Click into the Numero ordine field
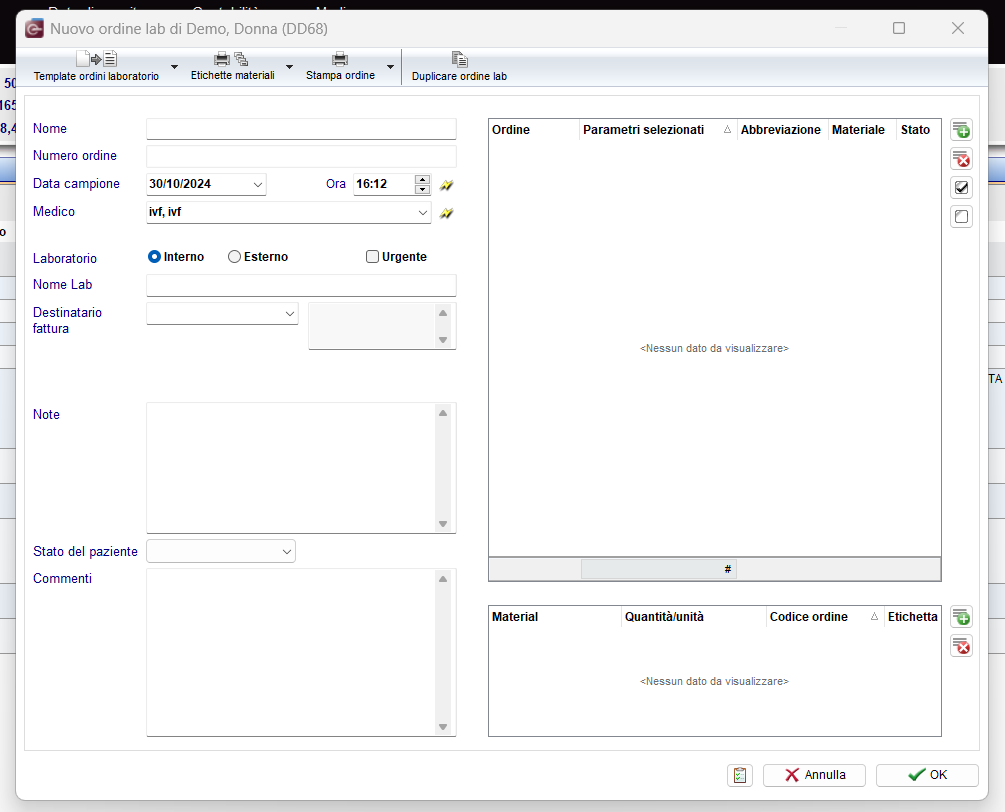The width and height of the screenshot is (1005, 812). coord(301,156)
